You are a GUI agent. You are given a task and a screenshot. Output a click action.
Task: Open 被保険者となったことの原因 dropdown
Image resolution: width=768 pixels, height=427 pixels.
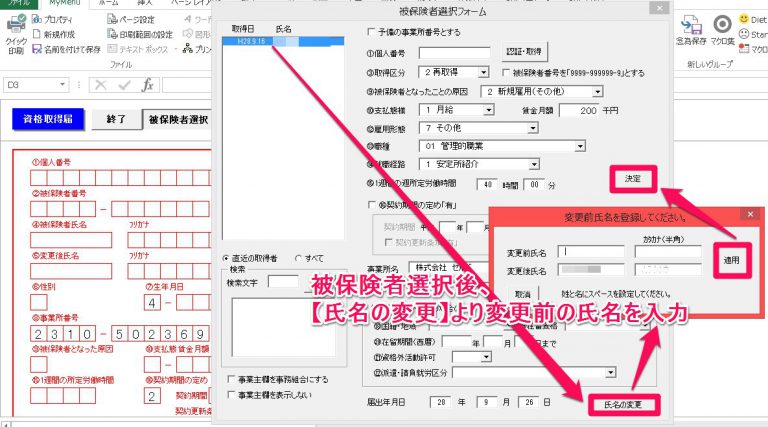[597, 92]
